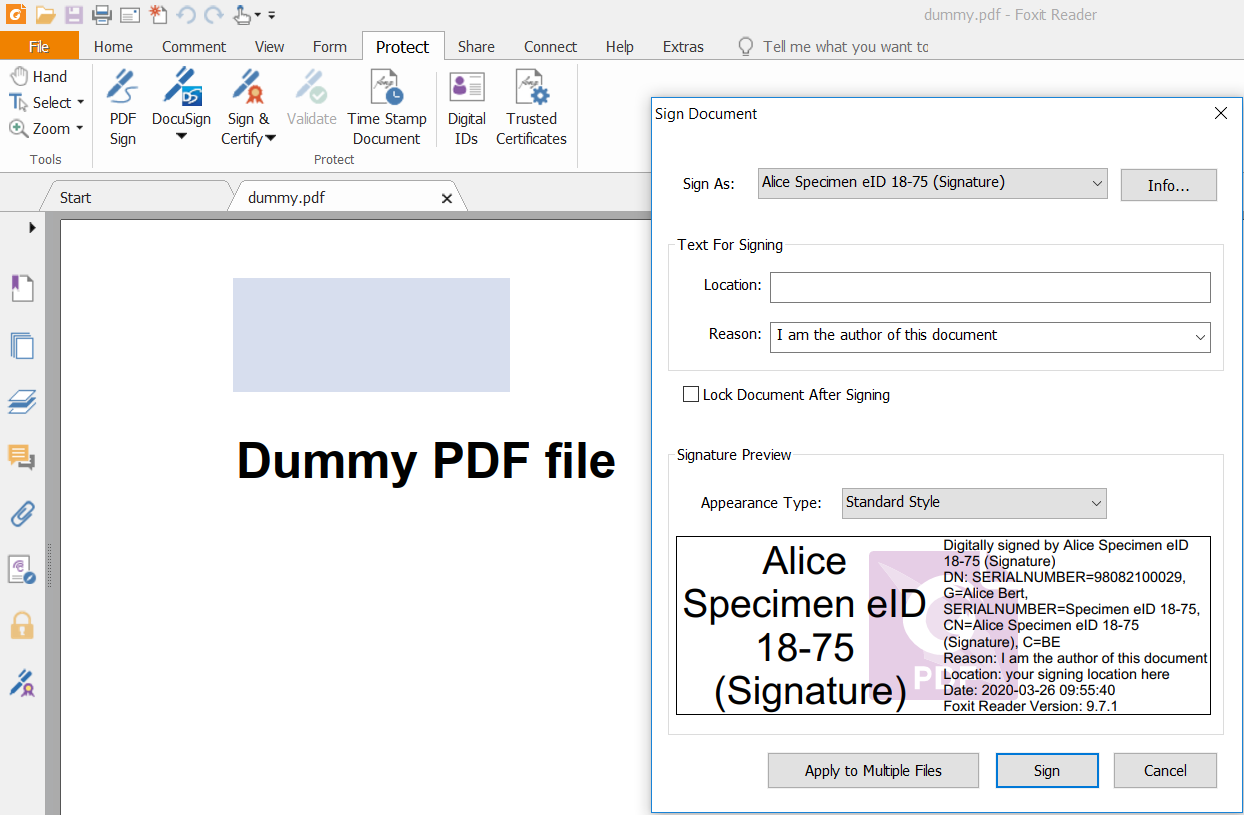Close the dummy.pdf document tab
Screen dimensions: 1244x815
tap(447, 198)
